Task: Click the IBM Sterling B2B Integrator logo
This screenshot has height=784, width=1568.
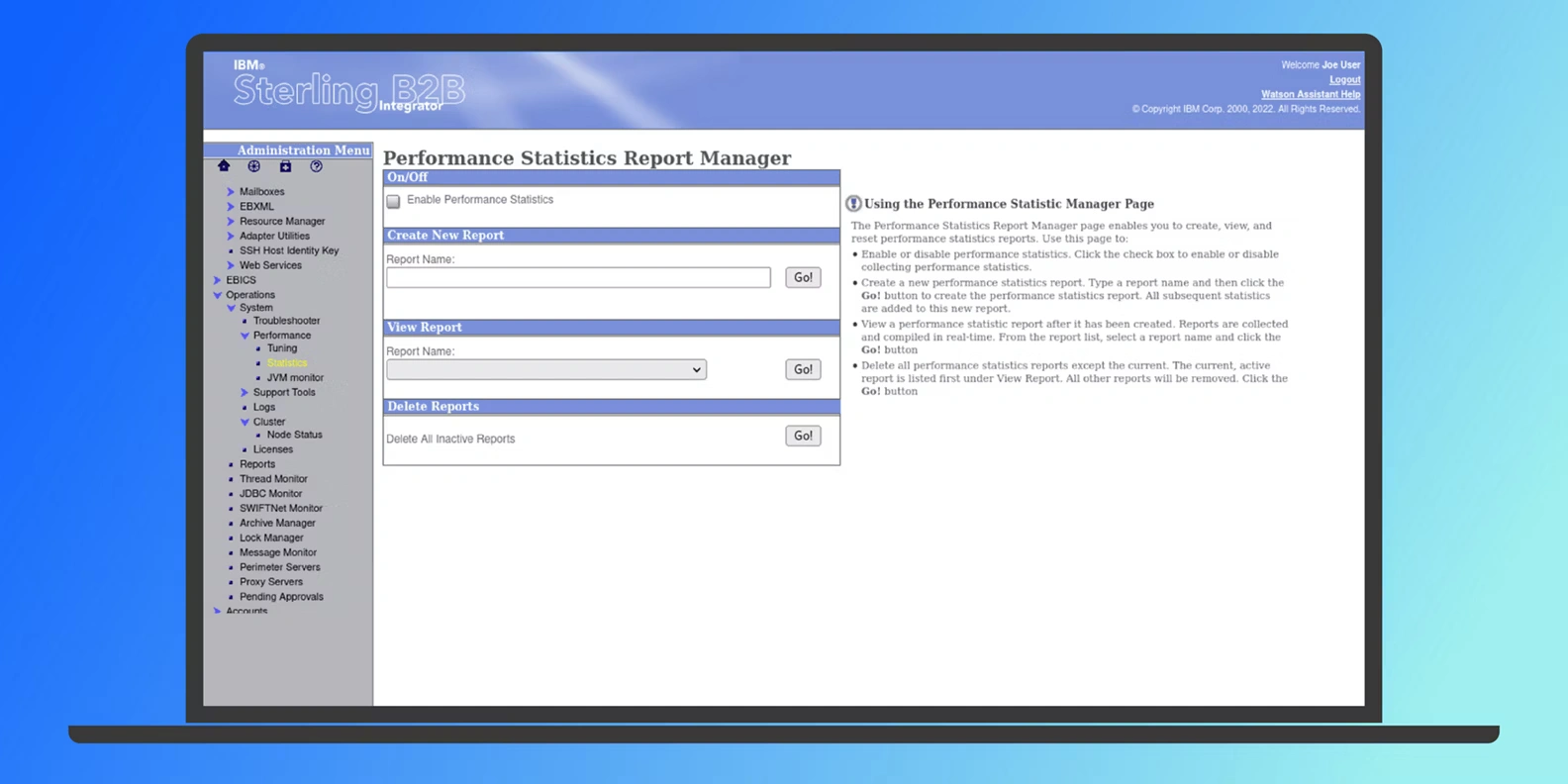Action: (x=348, y=91)
